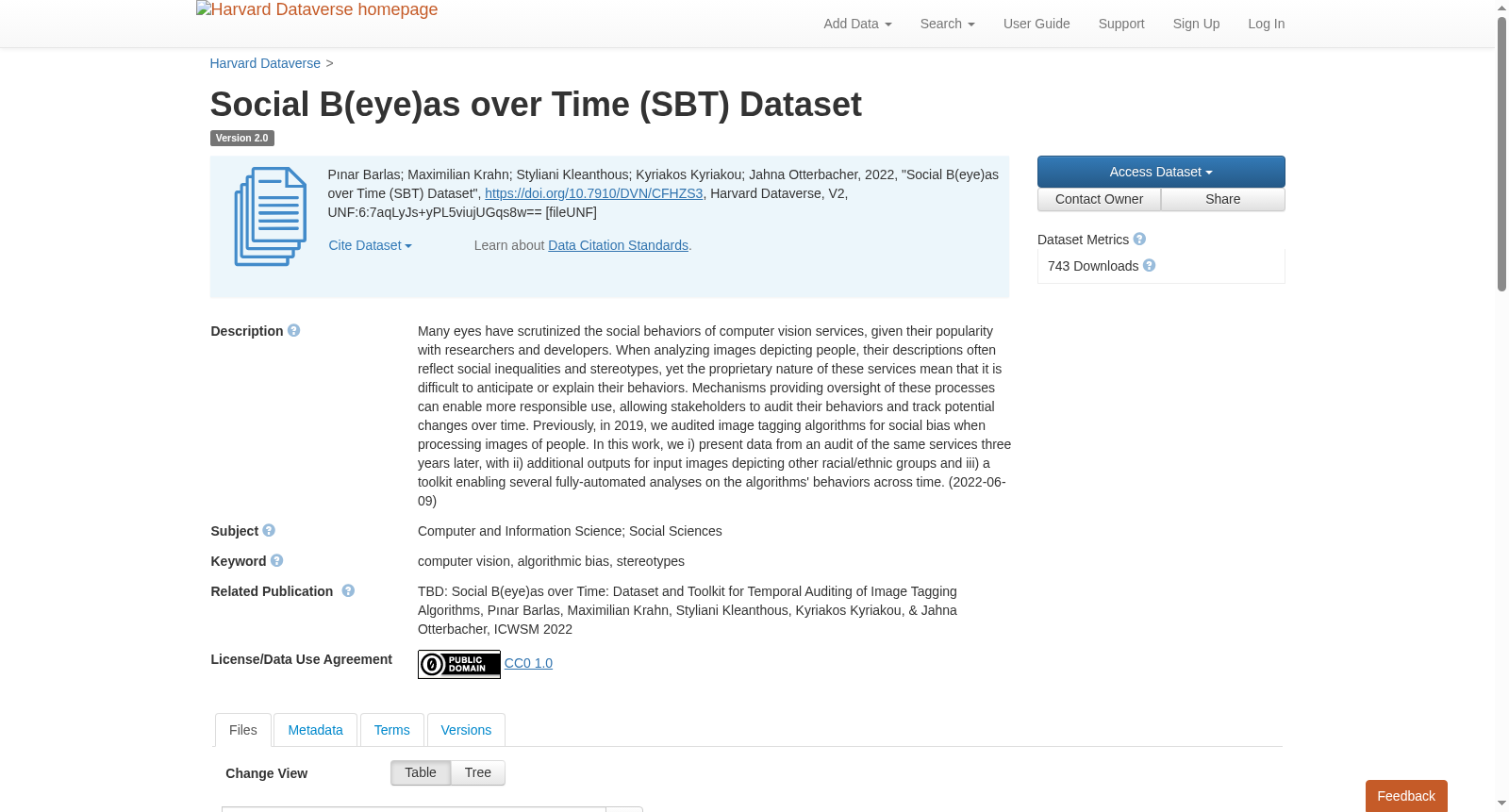Click the Version 2.0 badge
Image resolution: width=1509 pixels, height=812 pixels.
tap(241, 138)
